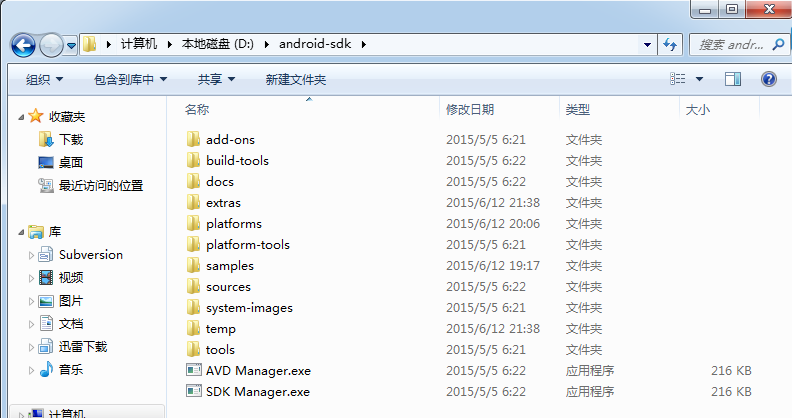Click the Forward navigation arrow button
The height and width of the screenshot is (418, 792).
(x=51, y=45)
